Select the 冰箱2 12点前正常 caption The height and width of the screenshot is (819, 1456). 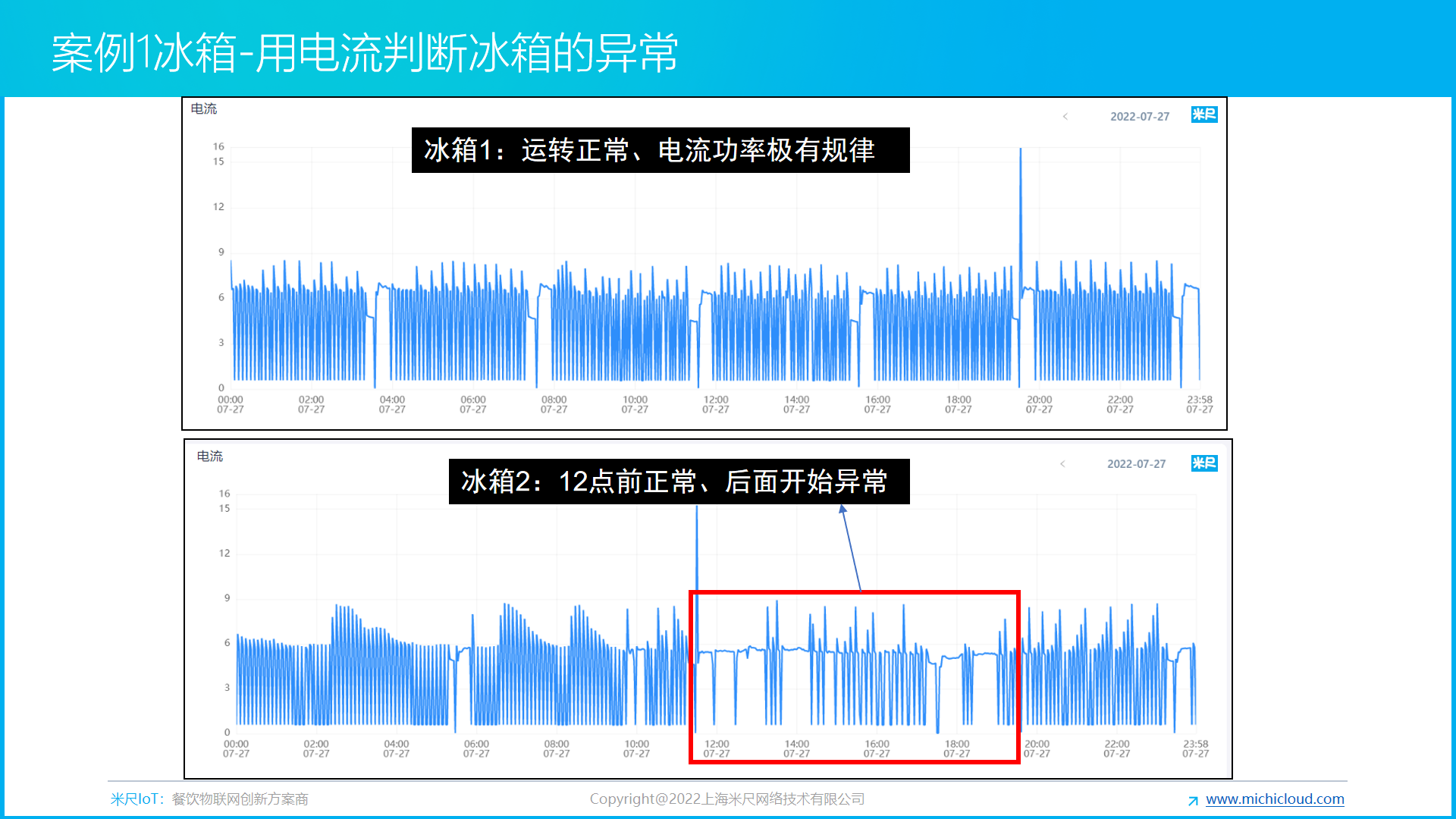coord(679,482)
